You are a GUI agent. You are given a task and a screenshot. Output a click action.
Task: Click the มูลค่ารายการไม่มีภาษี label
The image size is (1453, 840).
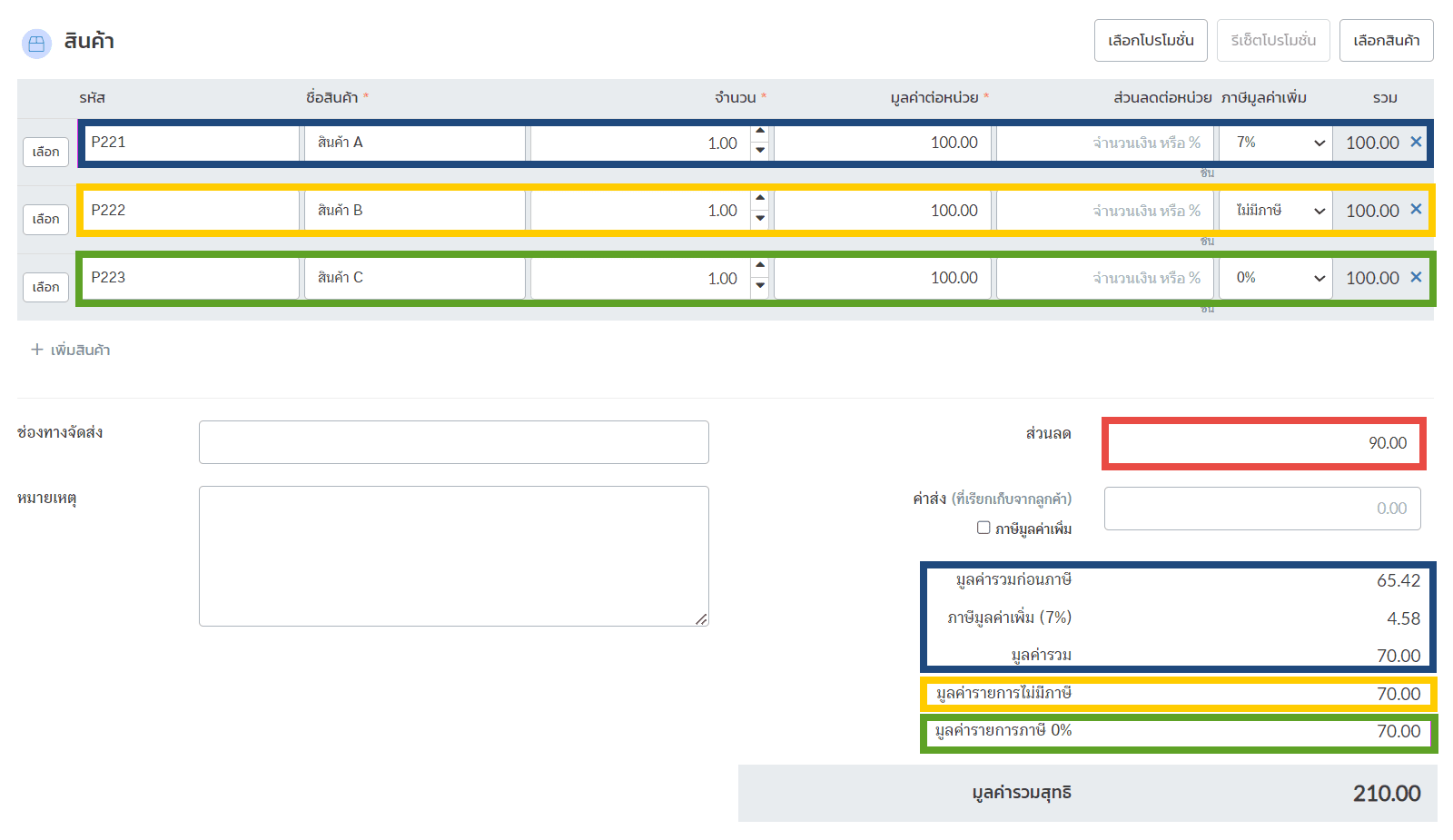point(1003,693)
